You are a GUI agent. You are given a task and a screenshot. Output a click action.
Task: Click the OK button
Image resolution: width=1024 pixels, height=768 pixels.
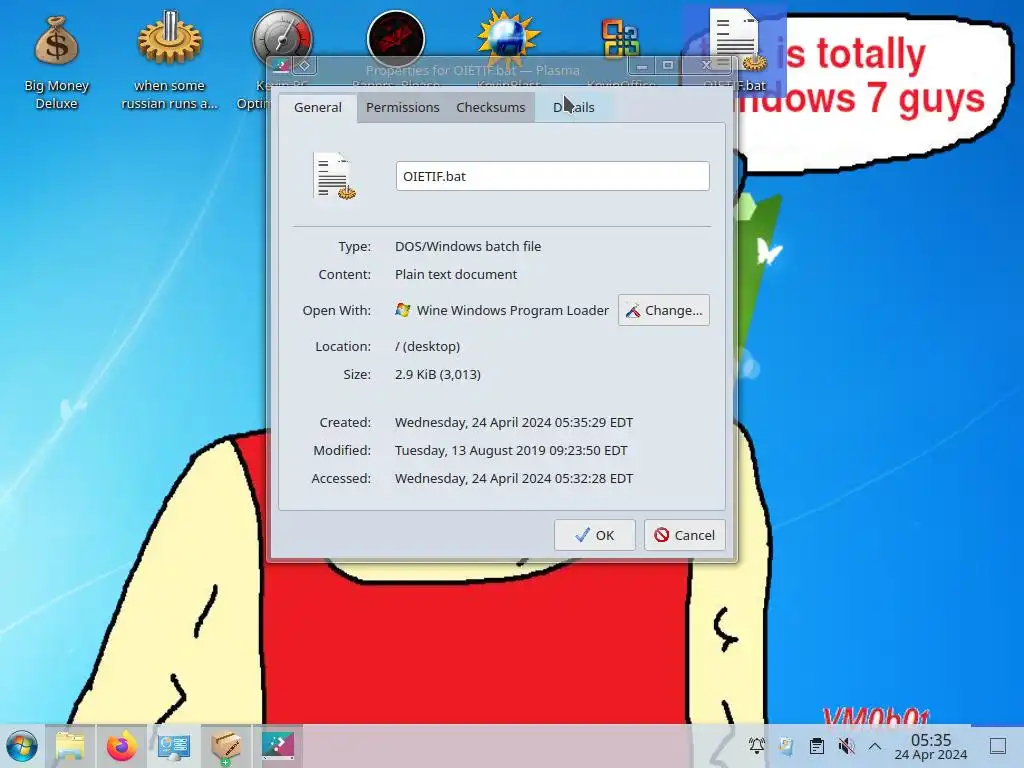tap(594, 535)
